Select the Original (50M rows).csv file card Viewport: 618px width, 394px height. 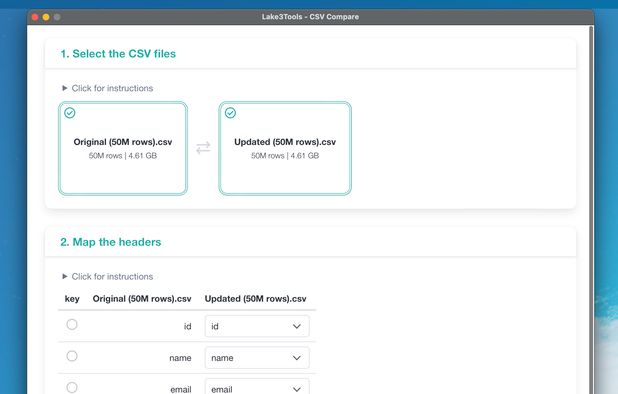[123, 148]
